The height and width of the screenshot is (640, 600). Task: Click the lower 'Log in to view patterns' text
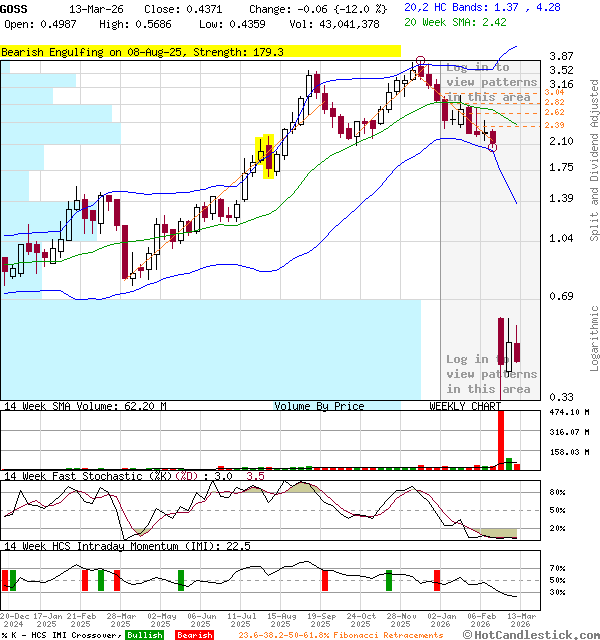coord(490,373)
